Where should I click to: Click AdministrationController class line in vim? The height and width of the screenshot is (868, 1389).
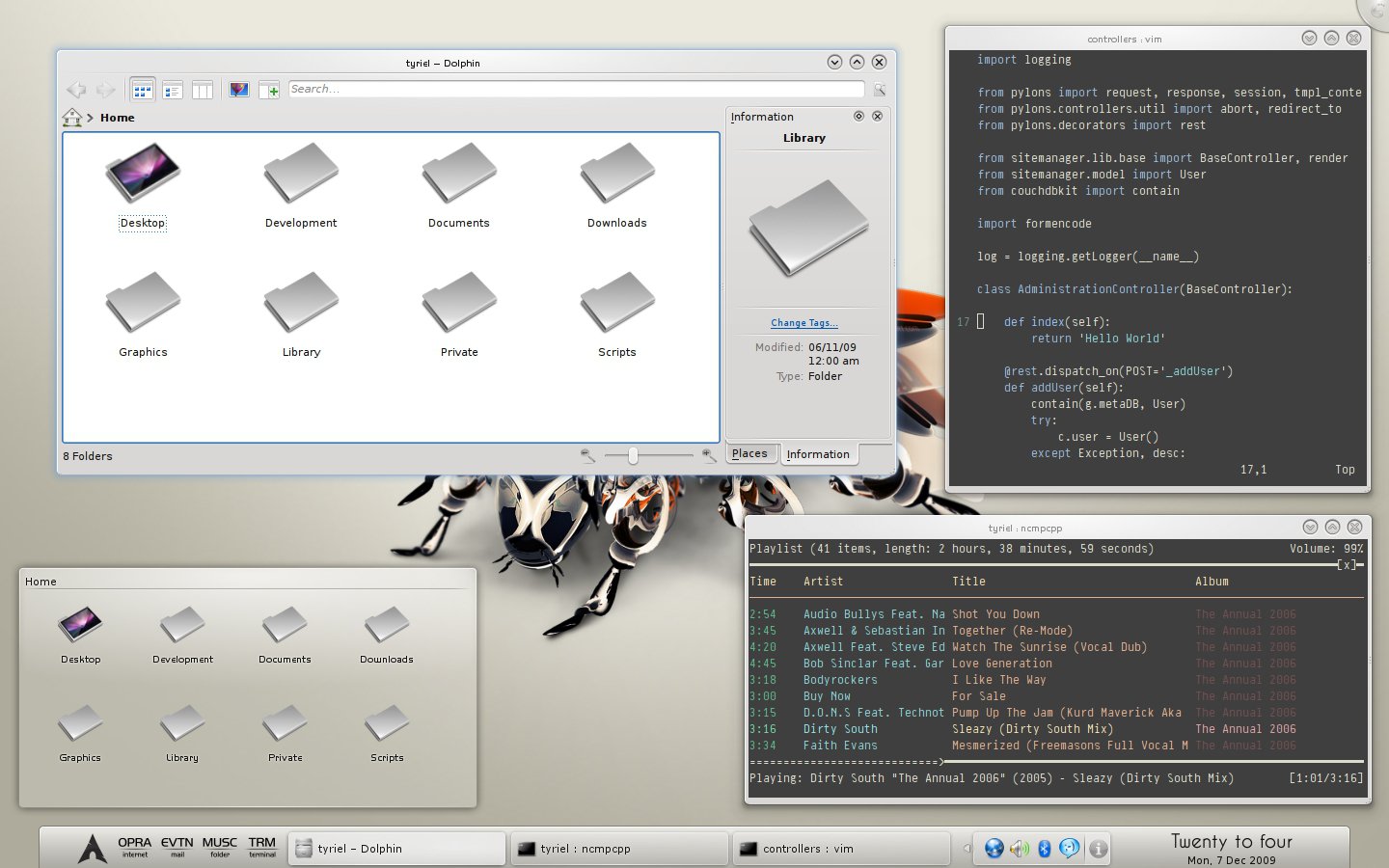click(1134, 289)
